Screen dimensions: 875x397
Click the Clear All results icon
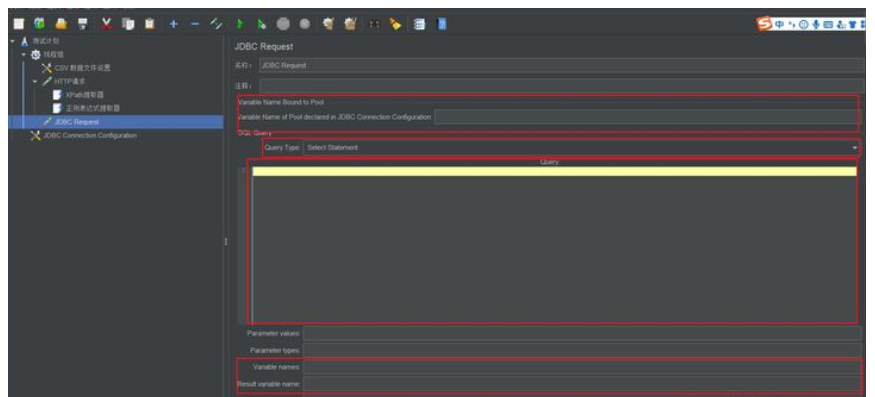[x=350, y=24]
